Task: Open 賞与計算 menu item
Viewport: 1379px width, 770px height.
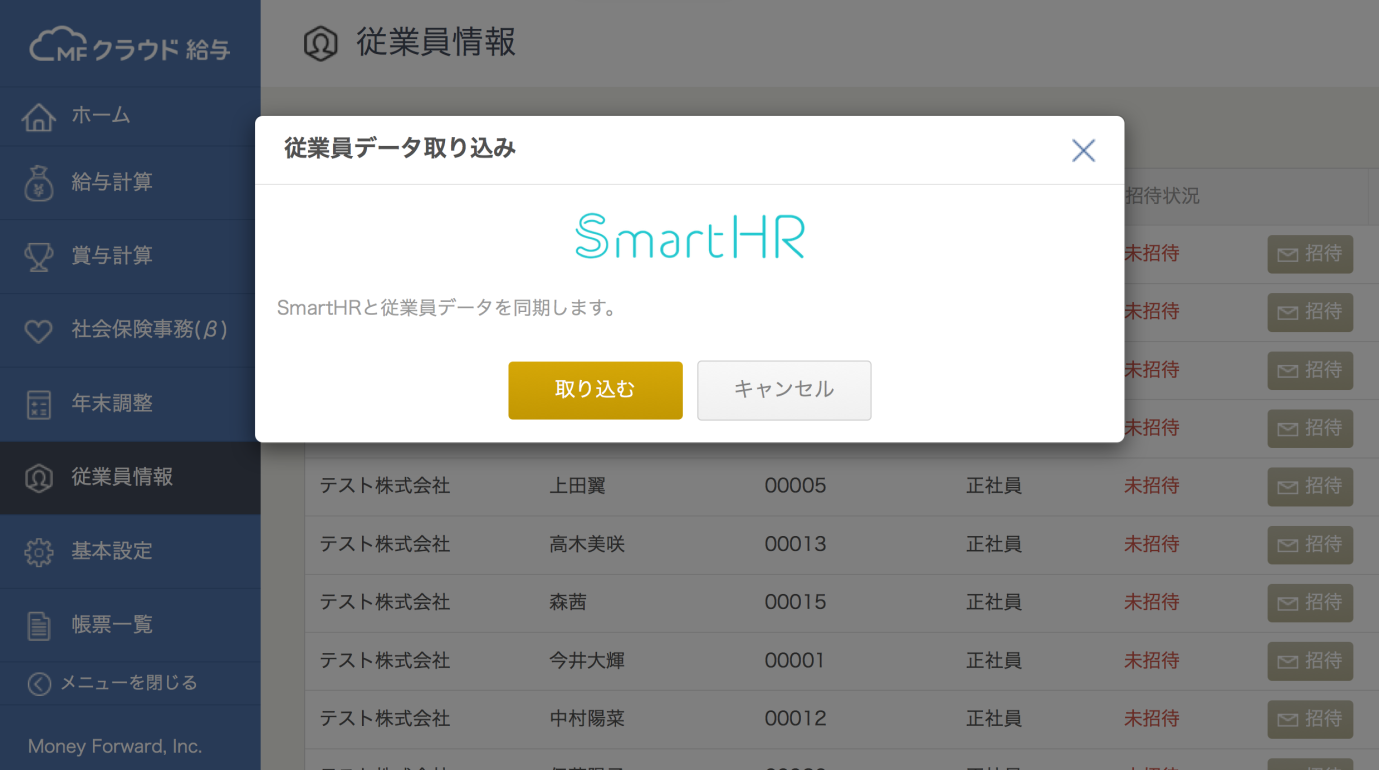Action: [130, 256]
